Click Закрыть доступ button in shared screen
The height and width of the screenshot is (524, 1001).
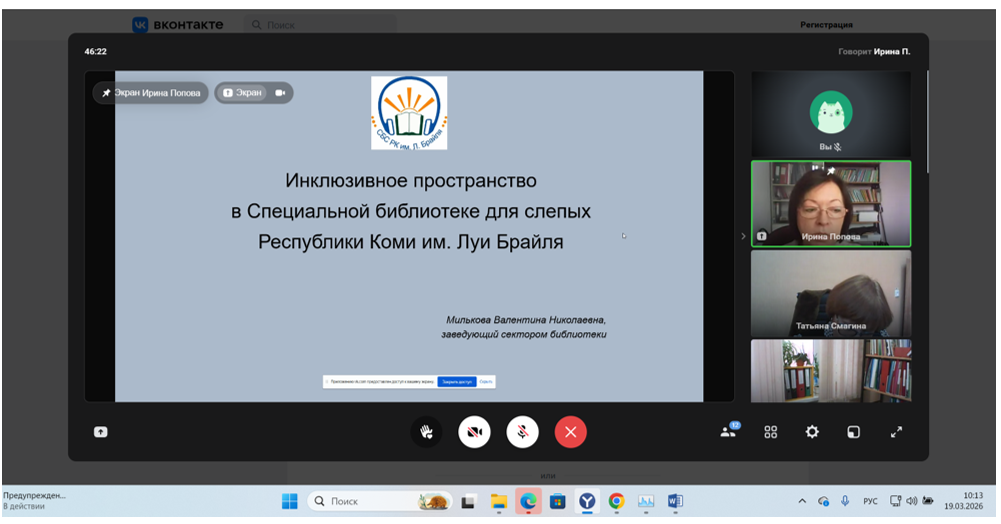[x=457, y=382]
